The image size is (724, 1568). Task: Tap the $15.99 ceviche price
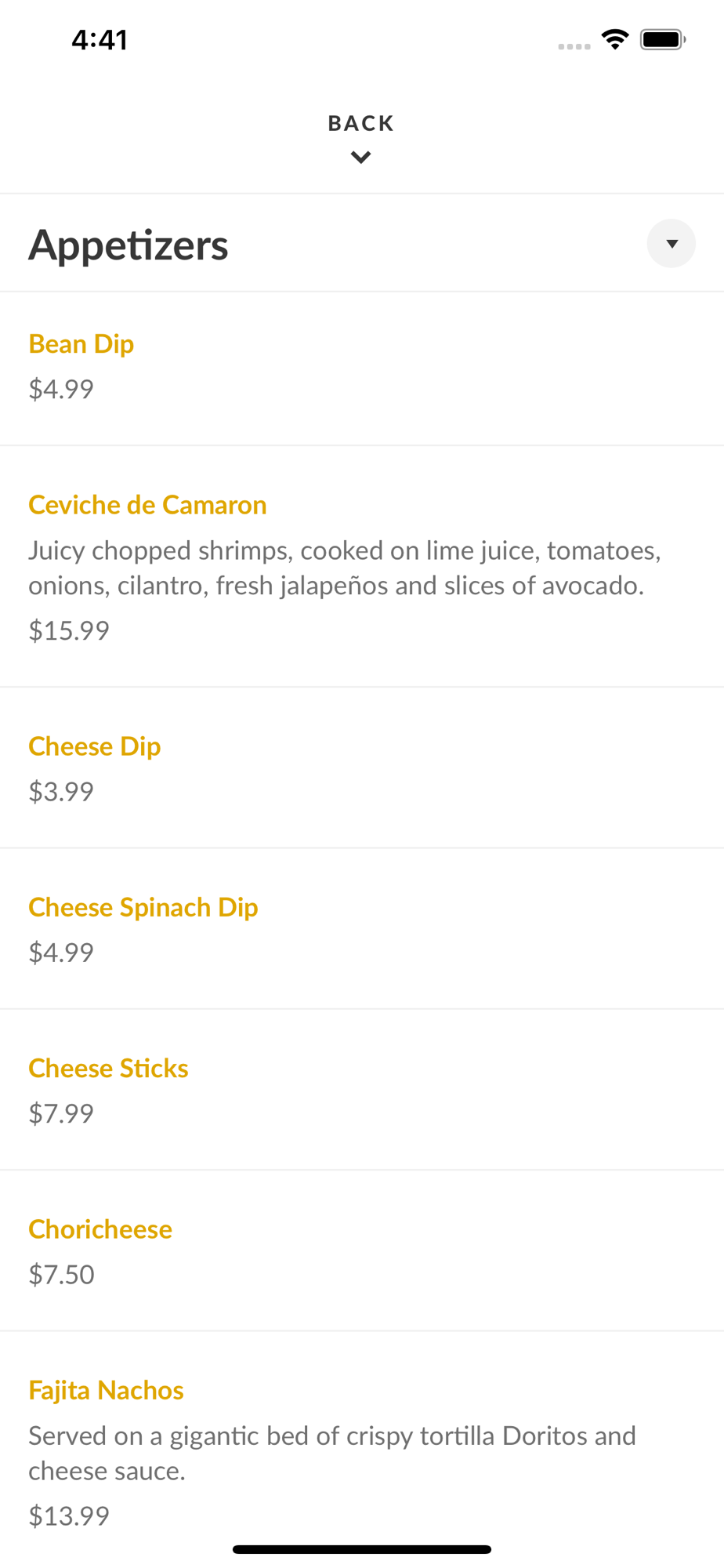(69, 630)
